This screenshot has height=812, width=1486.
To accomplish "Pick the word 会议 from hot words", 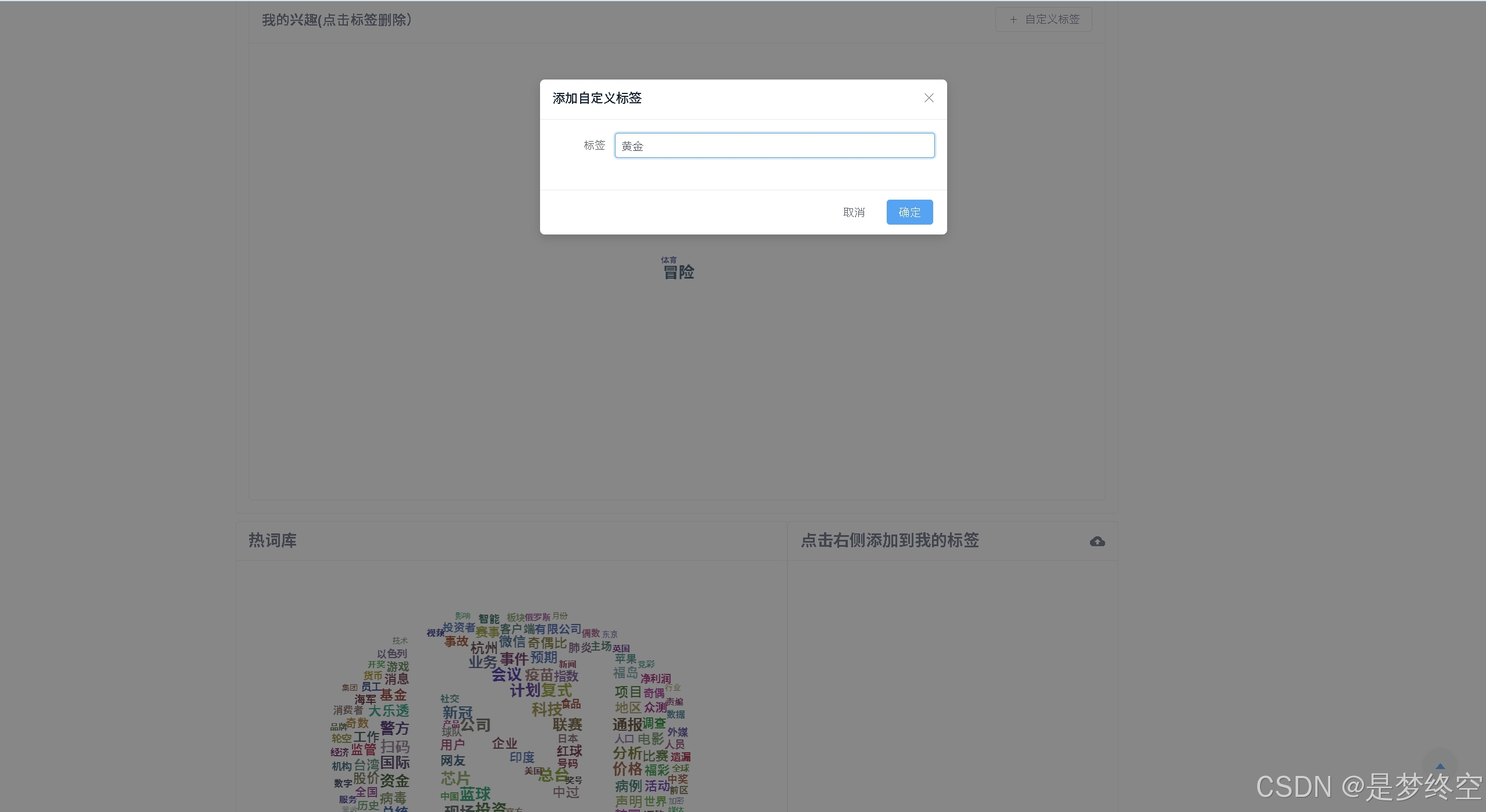I will 506,675.
